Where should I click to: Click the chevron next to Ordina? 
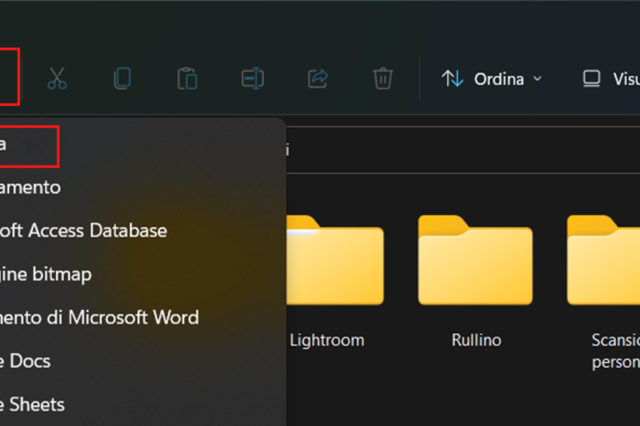click(537, 79)
